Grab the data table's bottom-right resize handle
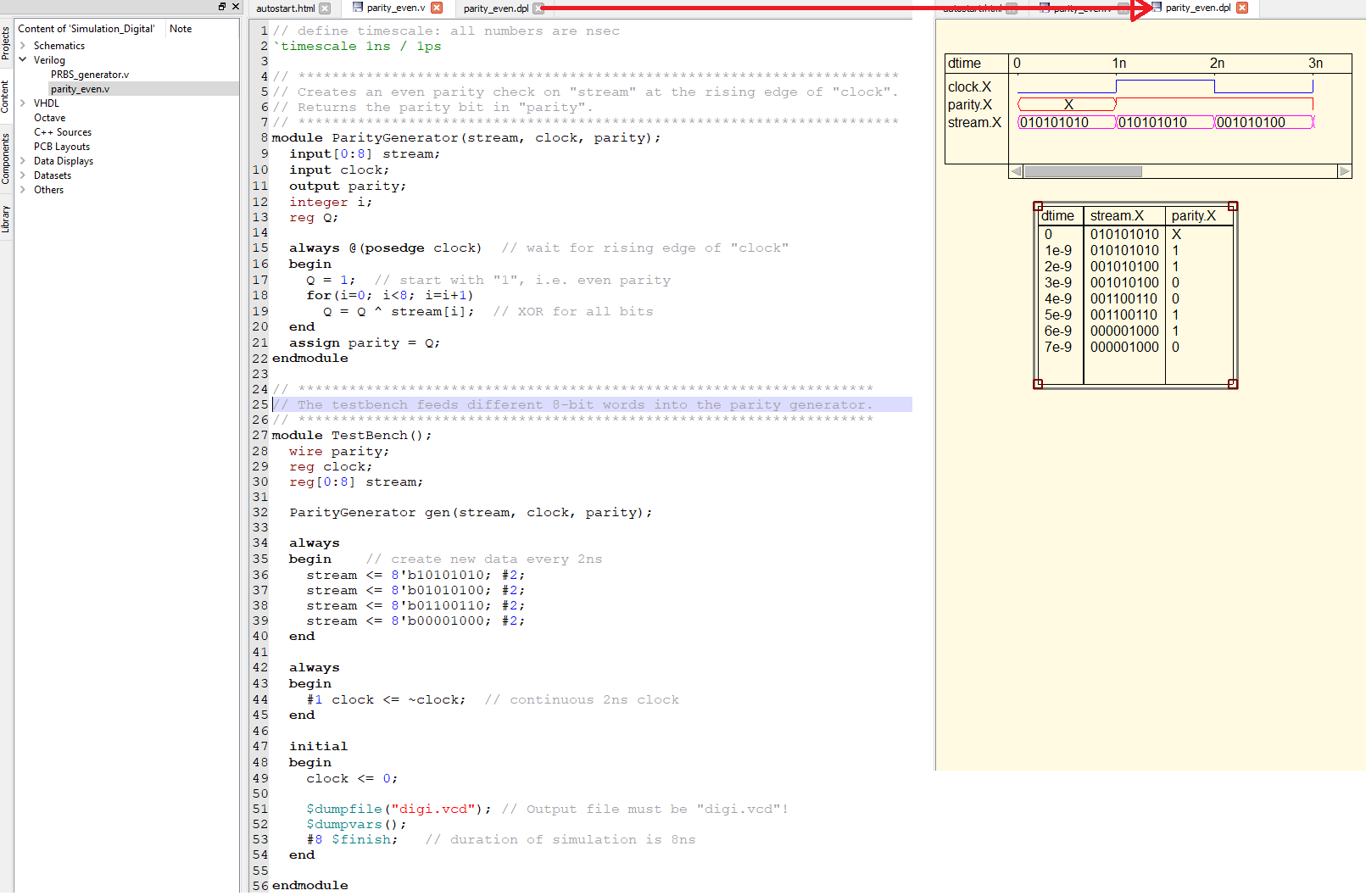The image size is (1366, 896). point(1233,384)
